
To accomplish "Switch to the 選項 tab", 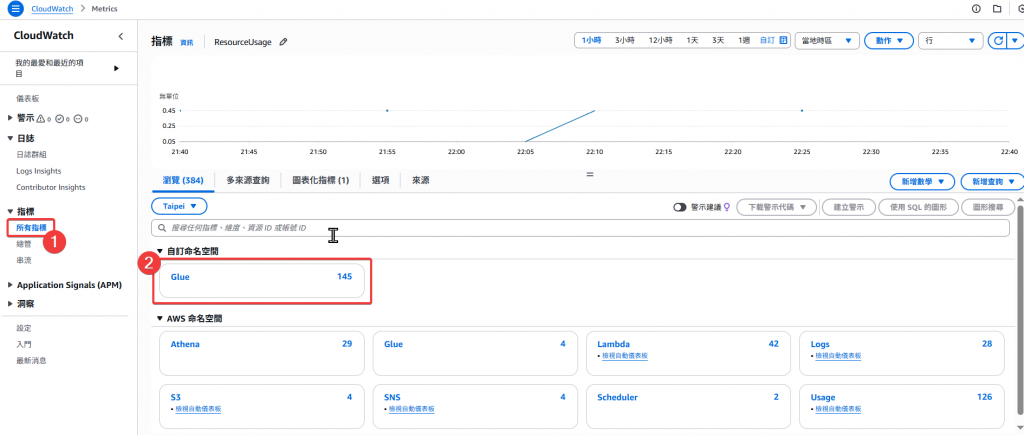I will click(381, 180).
